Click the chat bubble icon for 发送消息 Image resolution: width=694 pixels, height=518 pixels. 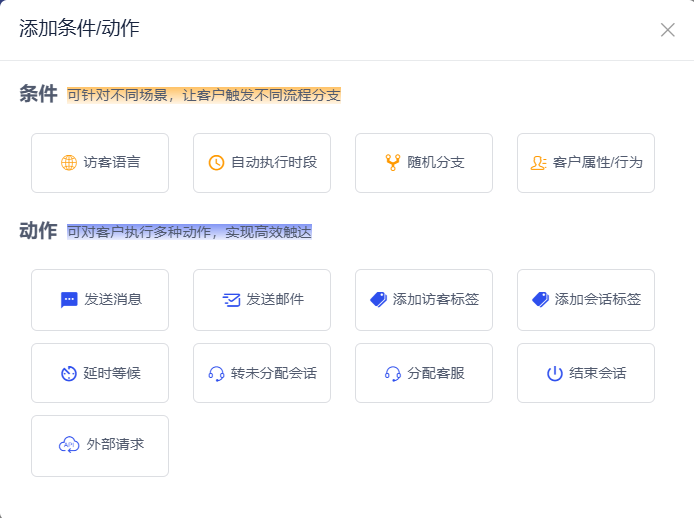[x=69, y=299]
